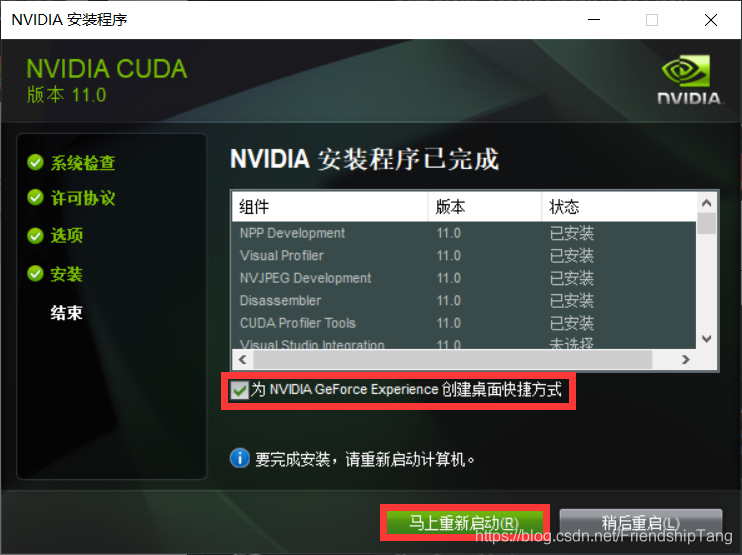
Task: Click the 未选择 status text
Action: coord(572,344)
